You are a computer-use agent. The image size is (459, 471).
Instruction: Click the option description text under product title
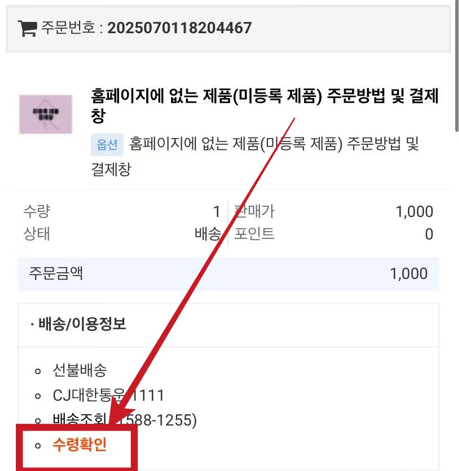(x=255, y=156)
